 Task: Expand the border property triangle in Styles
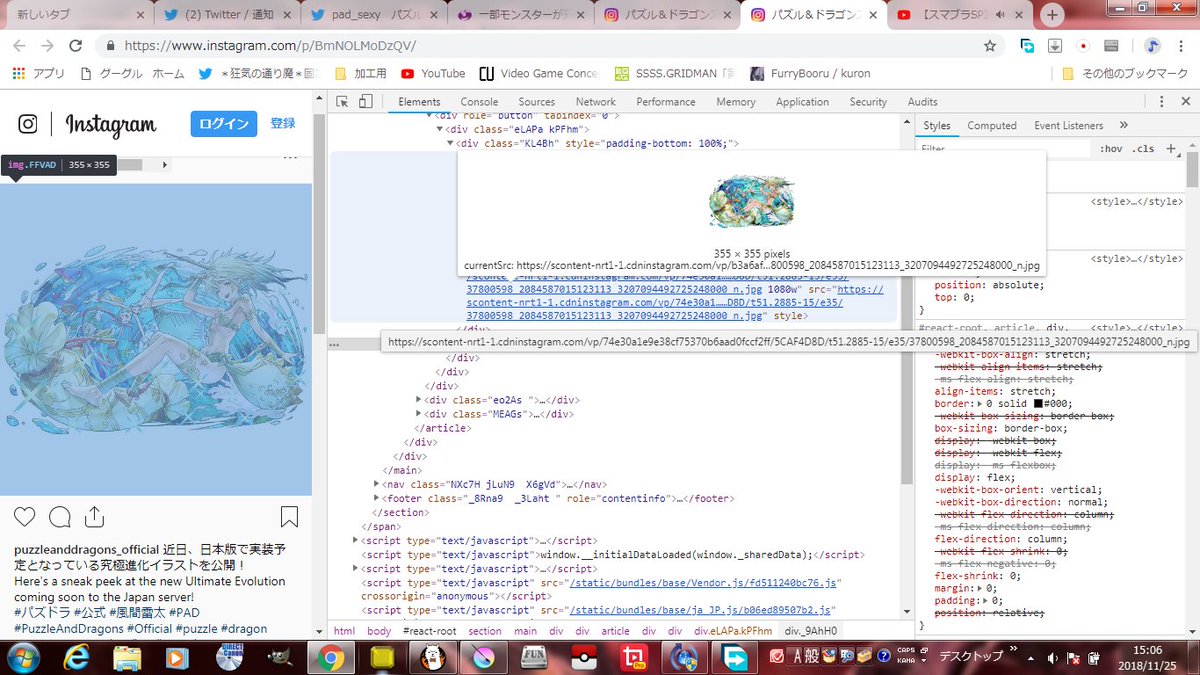pos(979,403)
